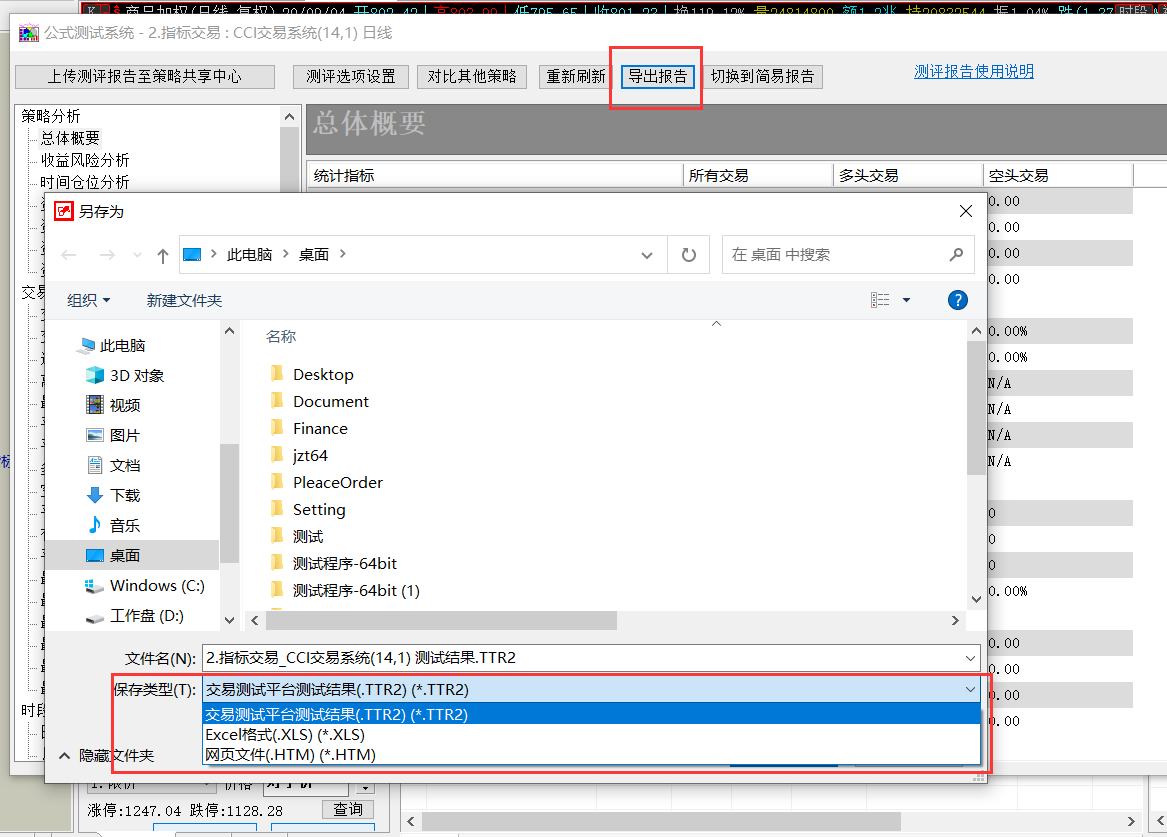This screenshot has width=1167, height=837.
Task: Click 此电脑 in address bar
Action: pyautogui.click(x=249, y=254)
